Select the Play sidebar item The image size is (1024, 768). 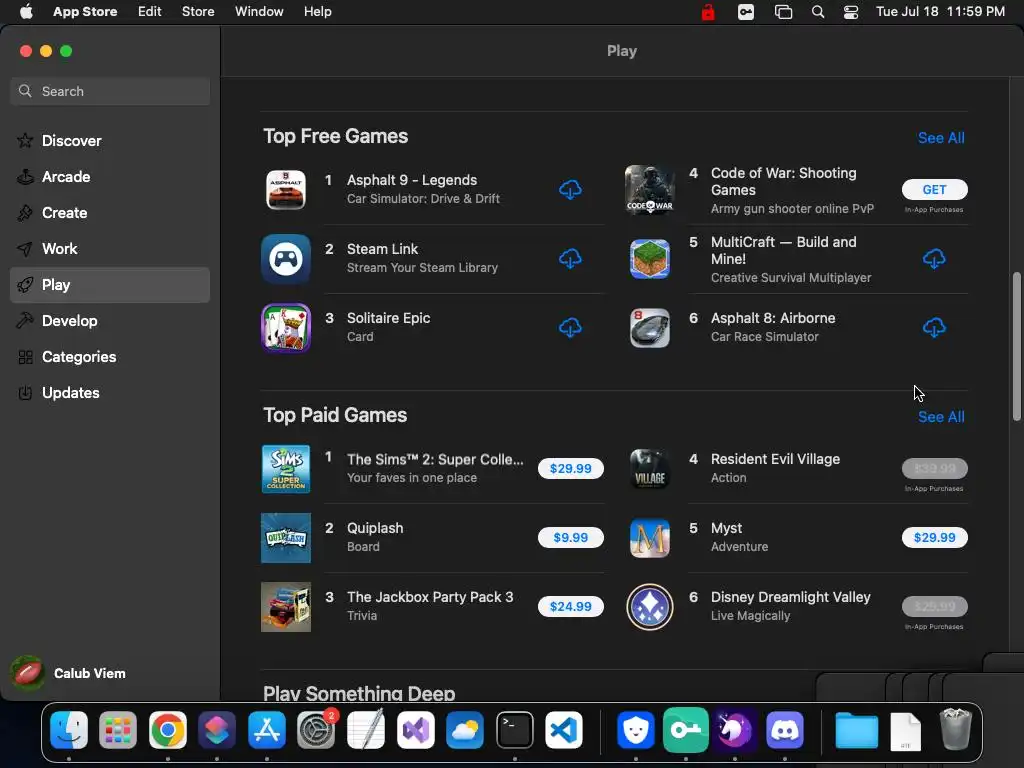coord(110,285)
